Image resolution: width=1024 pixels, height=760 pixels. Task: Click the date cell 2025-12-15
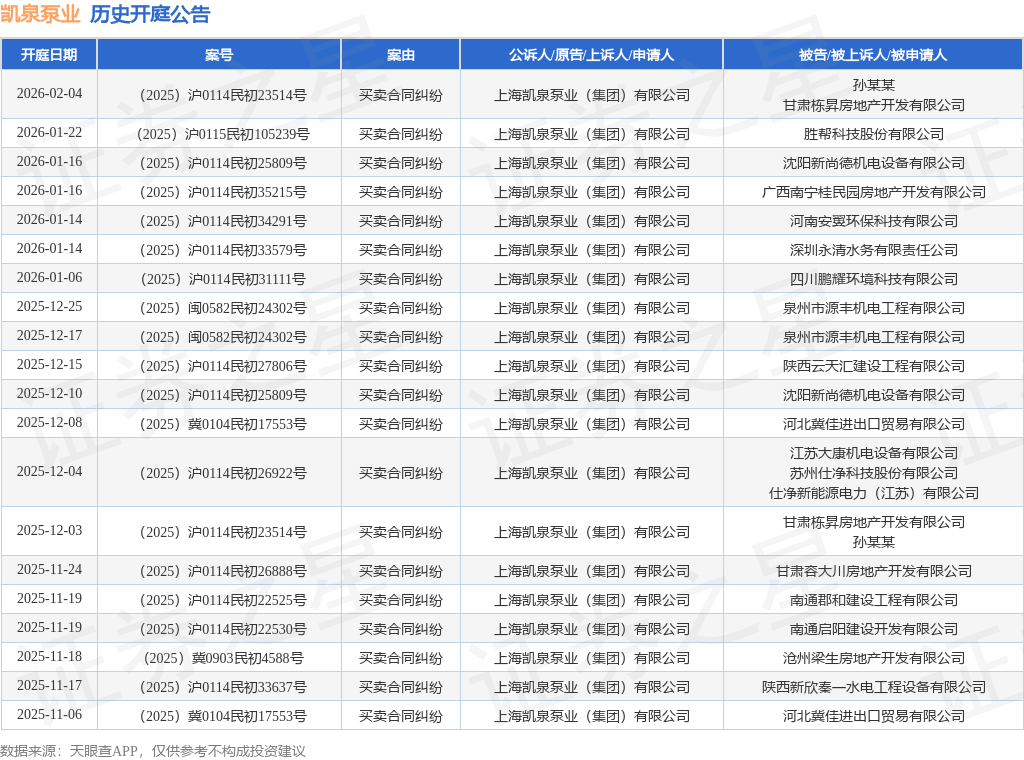[50, 364]
